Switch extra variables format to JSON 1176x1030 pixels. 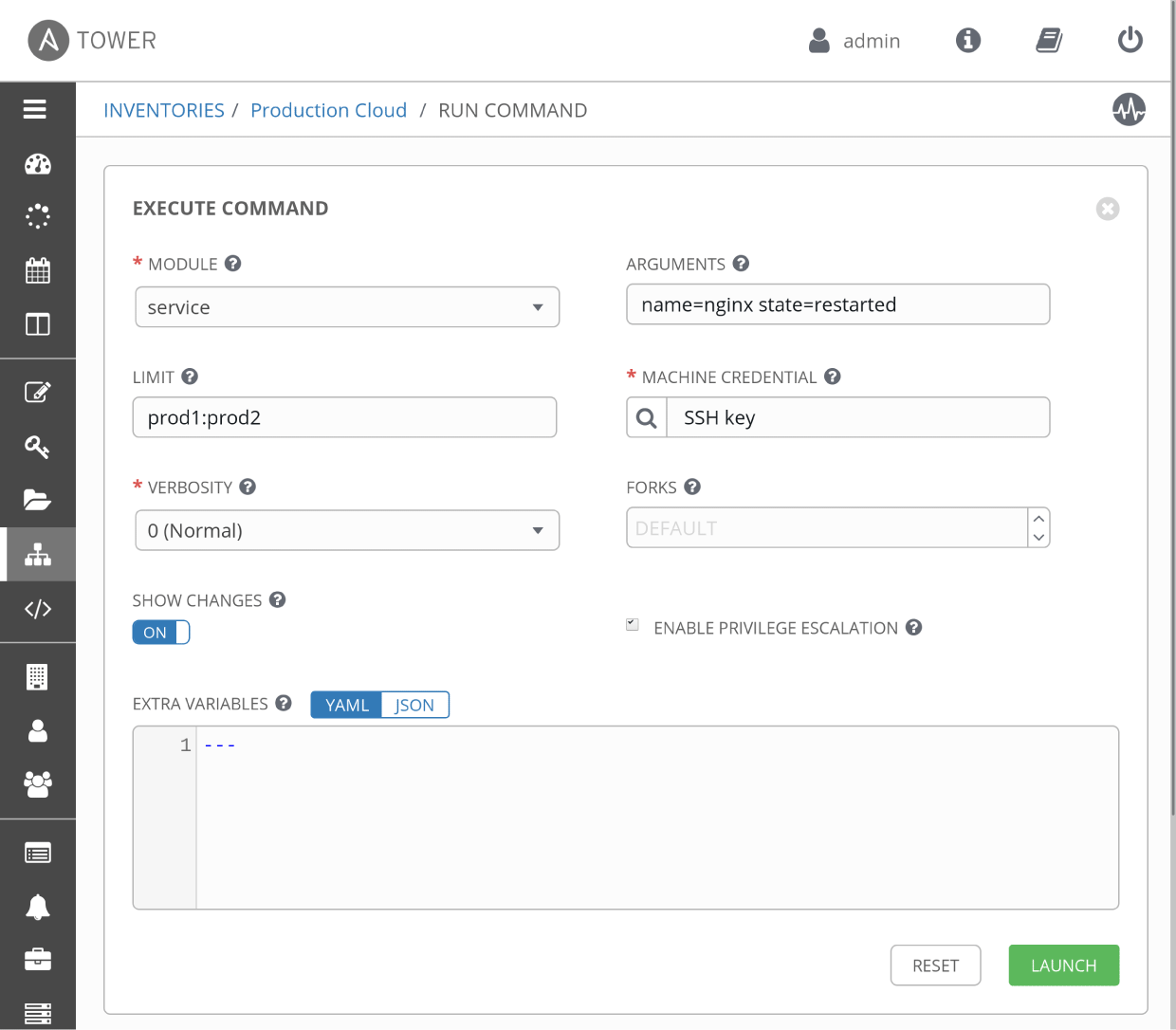(x=414, y=705)
